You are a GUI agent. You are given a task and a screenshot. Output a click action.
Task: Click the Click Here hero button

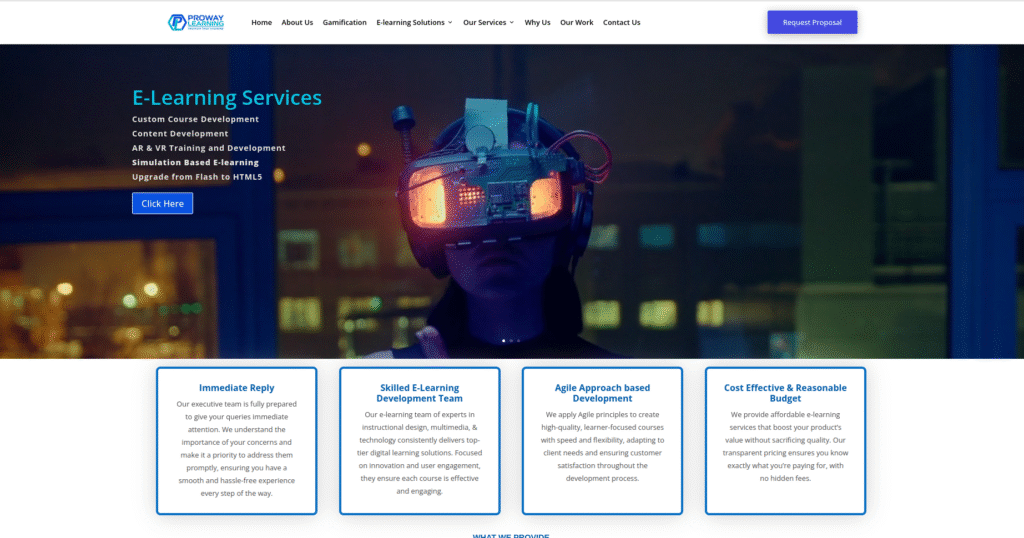(x=162, y=203)
